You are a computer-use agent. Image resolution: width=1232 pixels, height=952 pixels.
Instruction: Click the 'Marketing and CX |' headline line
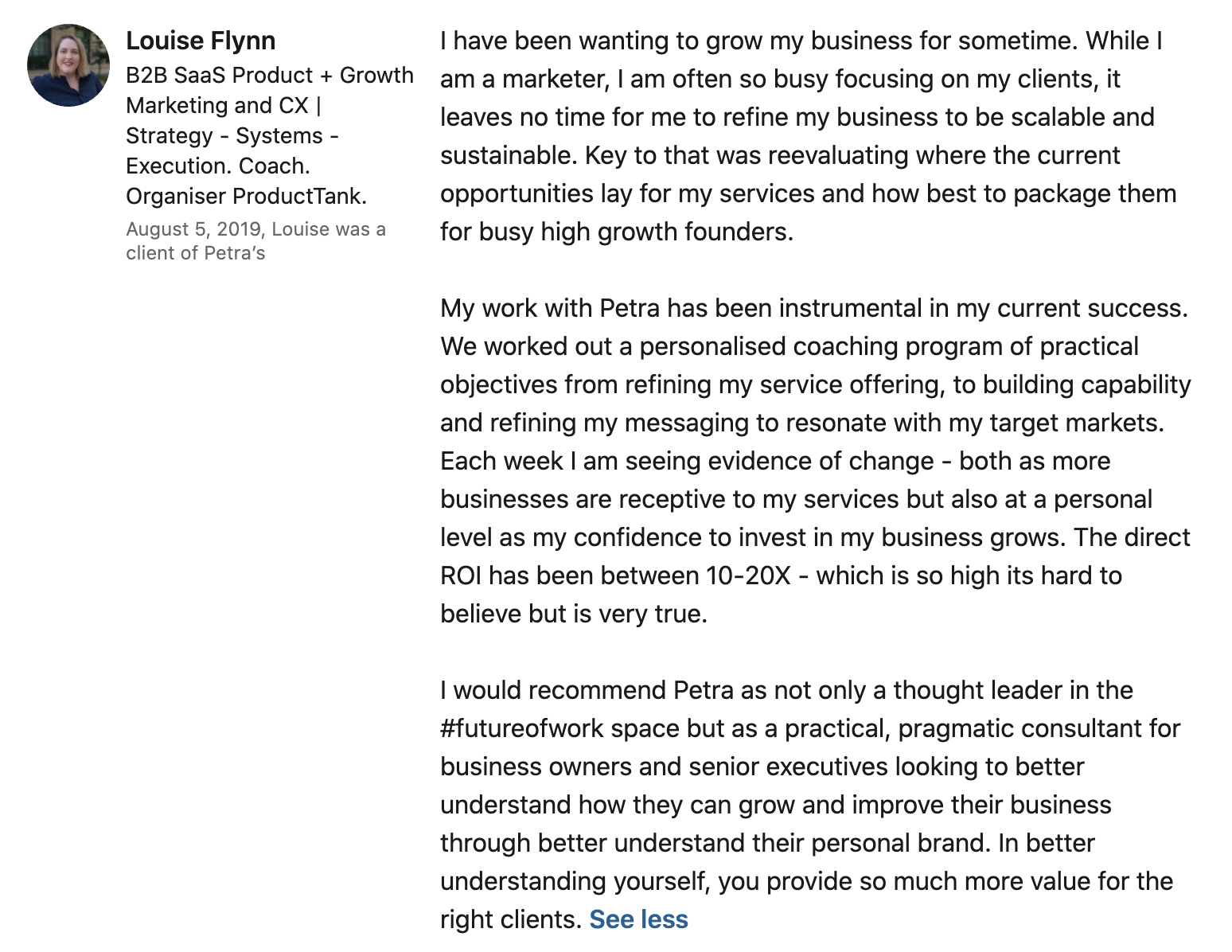[224, 105]
